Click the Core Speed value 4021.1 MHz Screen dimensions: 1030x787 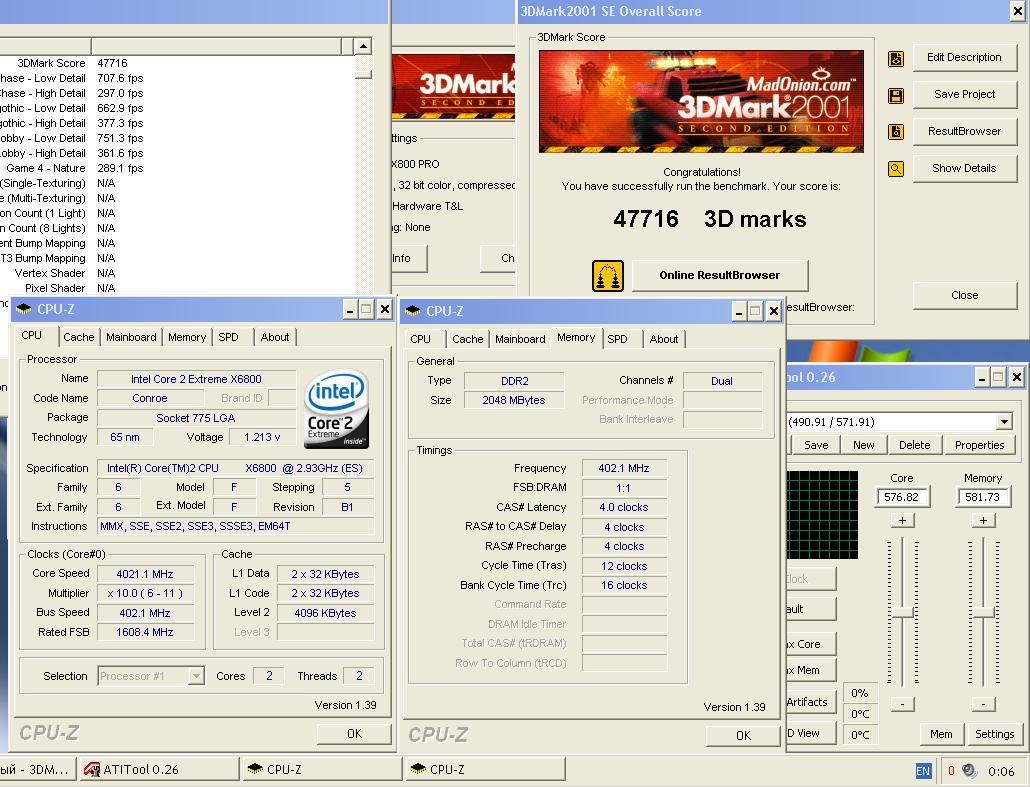[145, 574]
